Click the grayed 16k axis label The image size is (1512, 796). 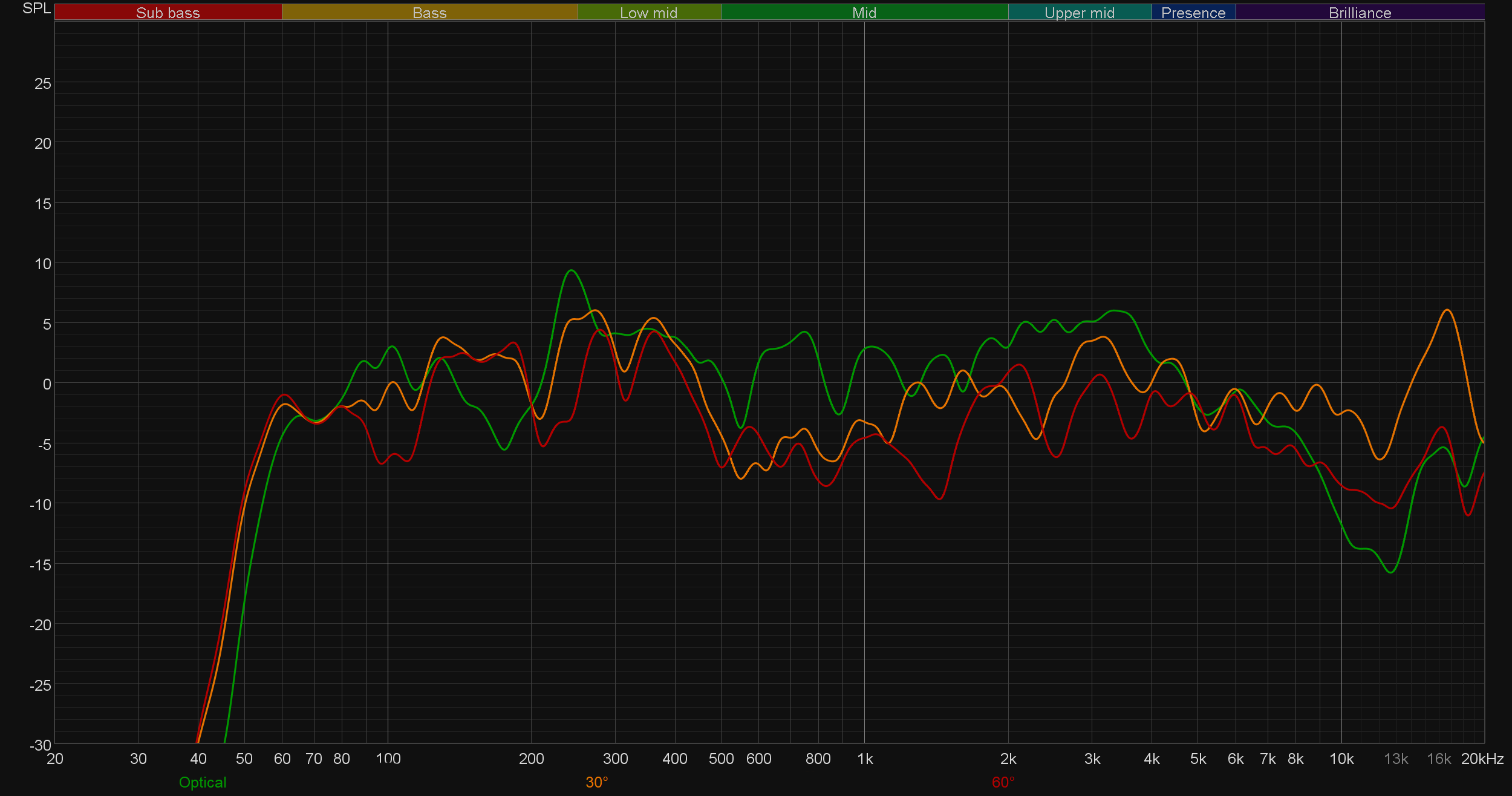point(1438,758)
